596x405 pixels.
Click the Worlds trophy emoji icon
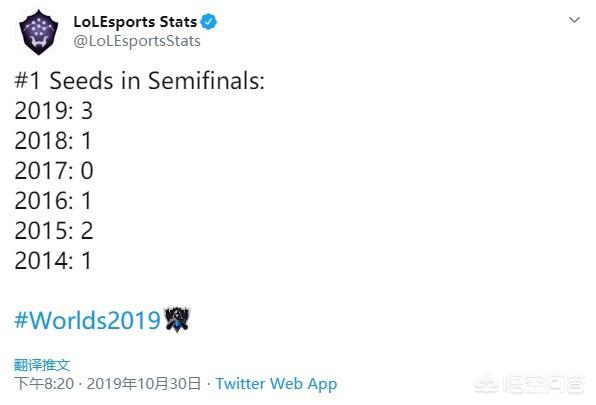(x=177, y=319)
